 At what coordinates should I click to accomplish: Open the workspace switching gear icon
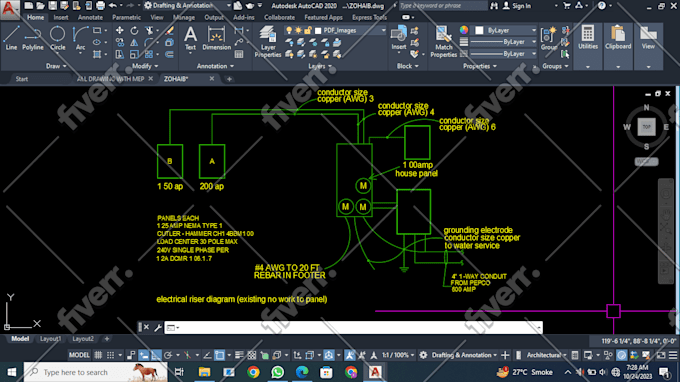pyautogui.click(x=423, y=355)
